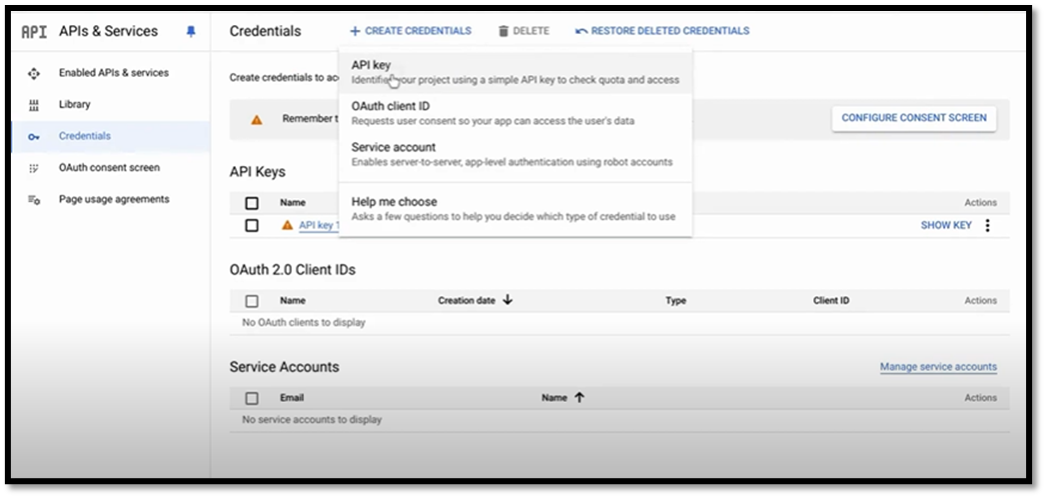
Task: Tick the checkbox for API key 1 row
Action: pyautogui.click(x=252, y=225)
